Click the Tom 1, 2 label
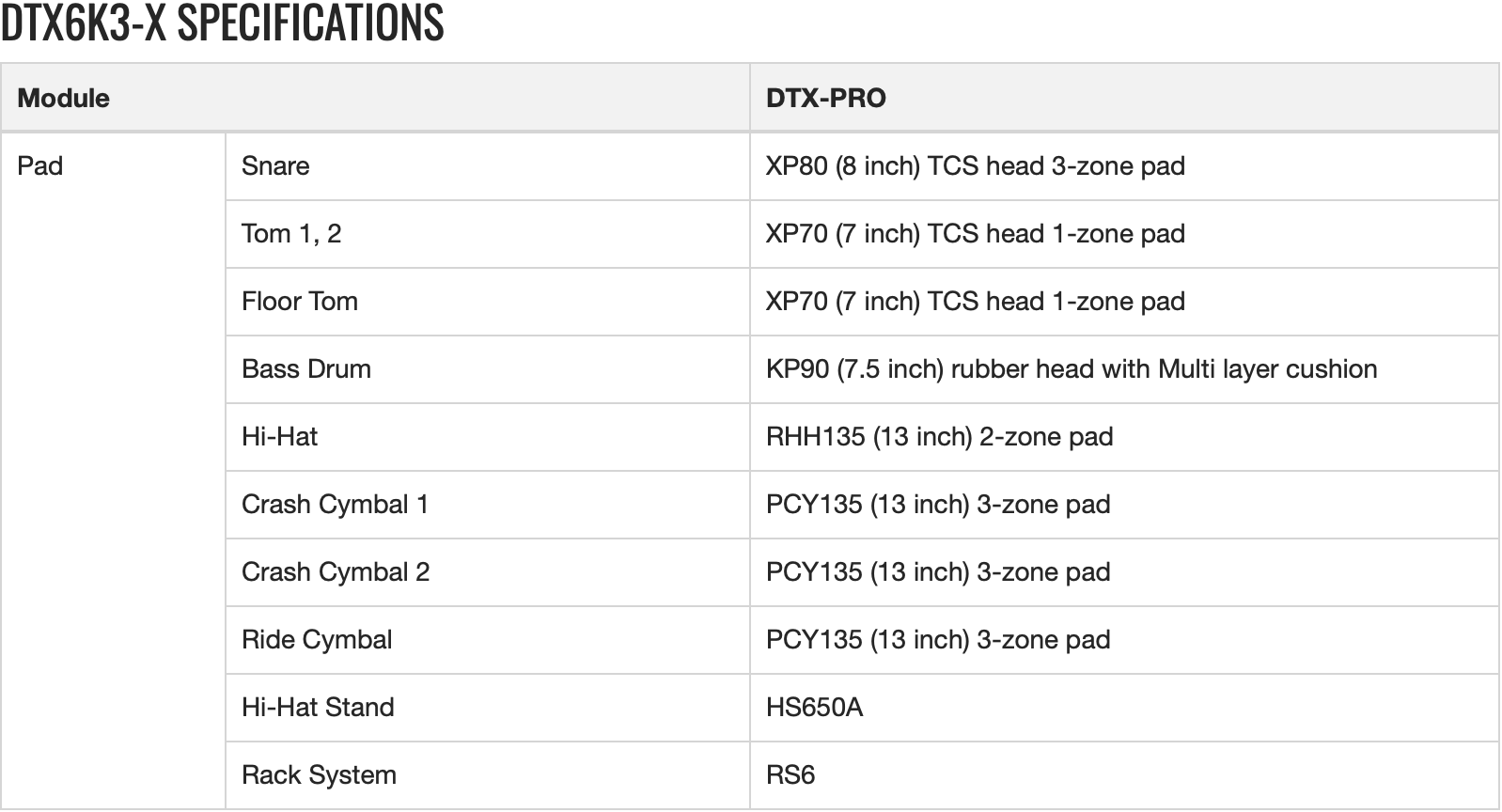This screenshot has width=1502, height=812. pos(291,234)
